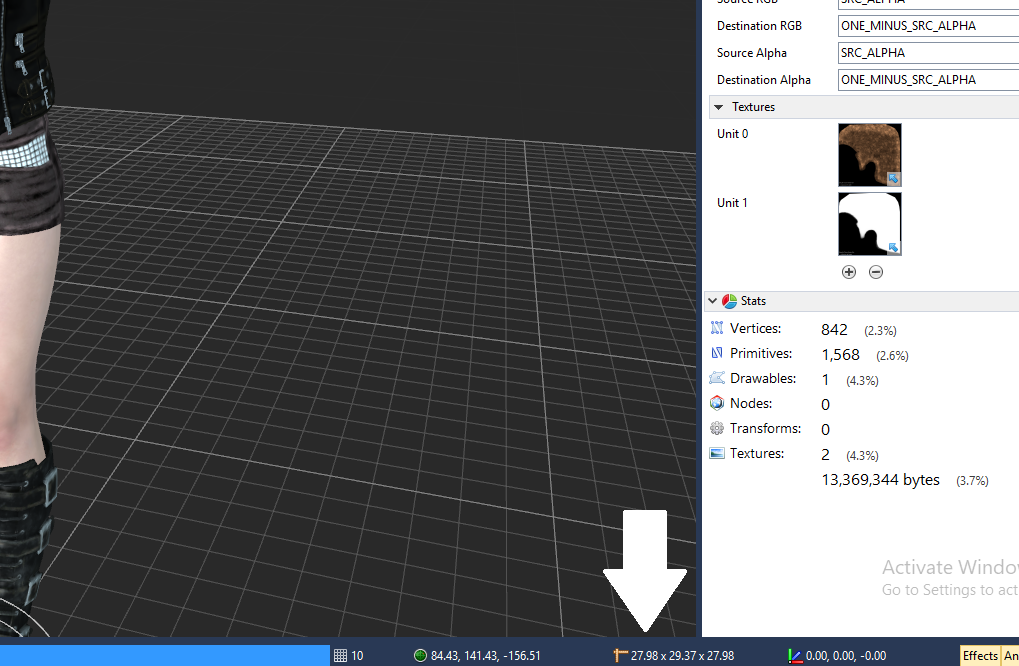The height and width of the screenshot is (666, 1019).
Task: Click the Source Alpha label
Action: (x=752, y=53)
